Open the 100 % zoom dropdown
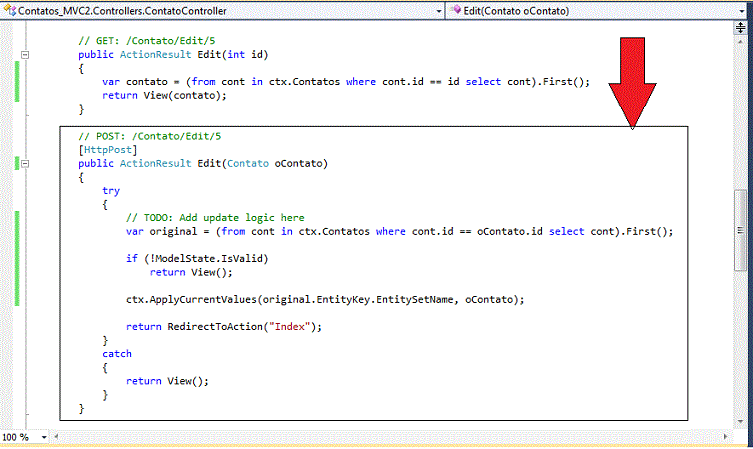753x449 pixels. (x=44, y=437)
